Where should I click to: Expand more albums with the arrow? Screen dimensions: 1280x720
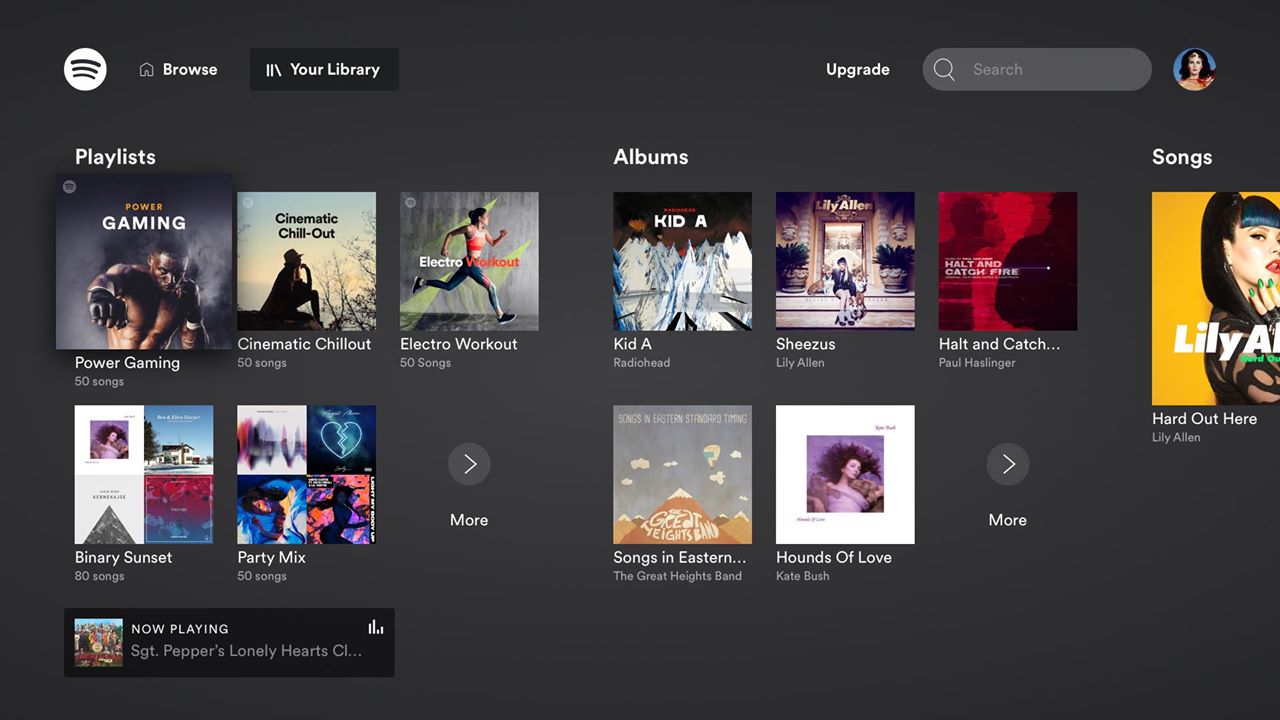click(x=1008, y=464)
